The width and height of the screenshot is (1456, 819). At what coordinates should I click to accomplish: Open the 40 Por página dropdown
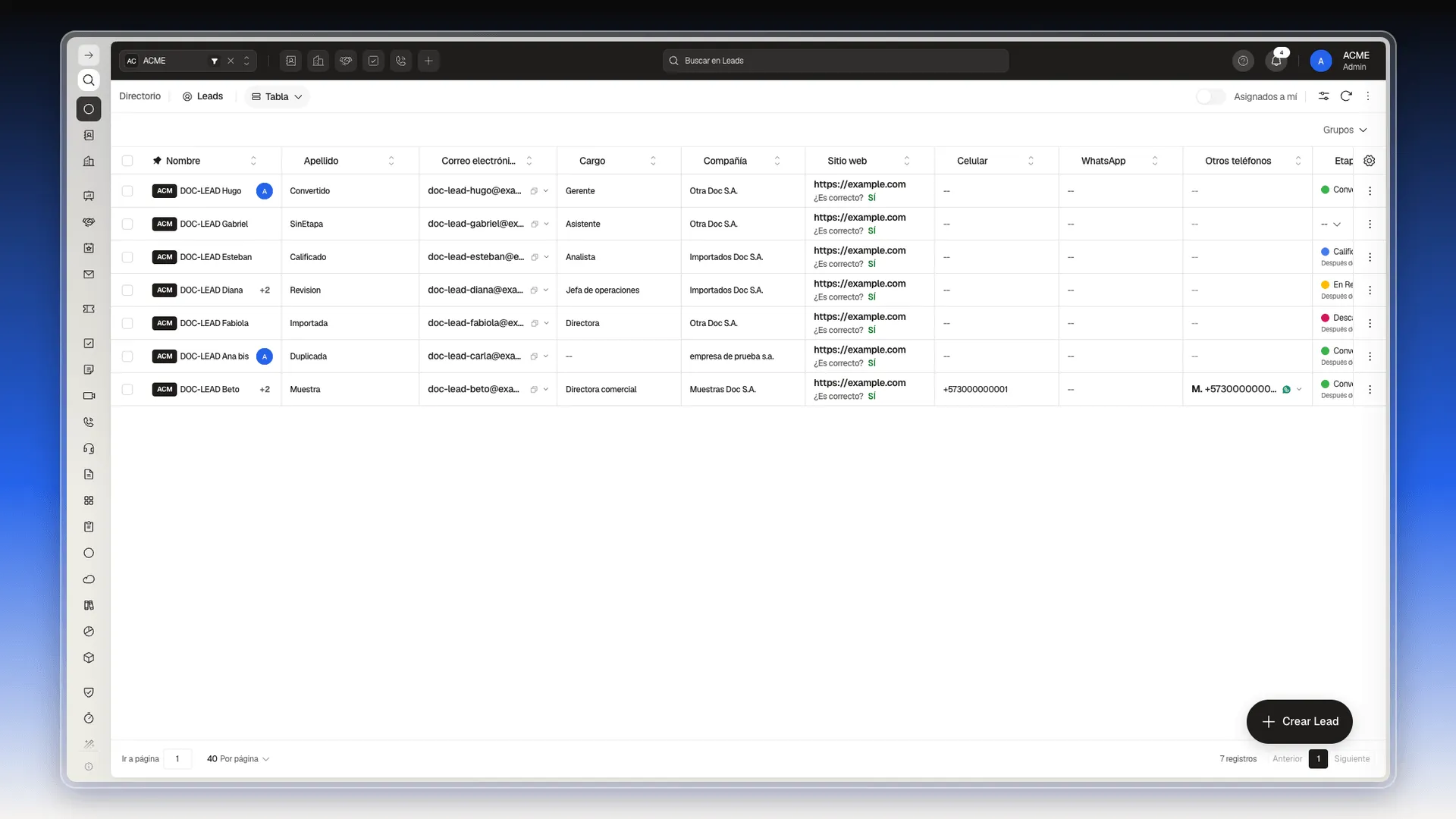[238, 759]
